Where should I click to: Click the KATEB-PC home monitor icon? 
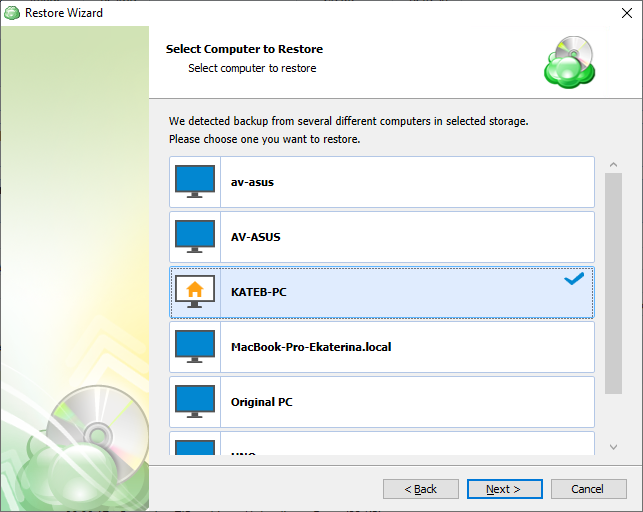195,292
